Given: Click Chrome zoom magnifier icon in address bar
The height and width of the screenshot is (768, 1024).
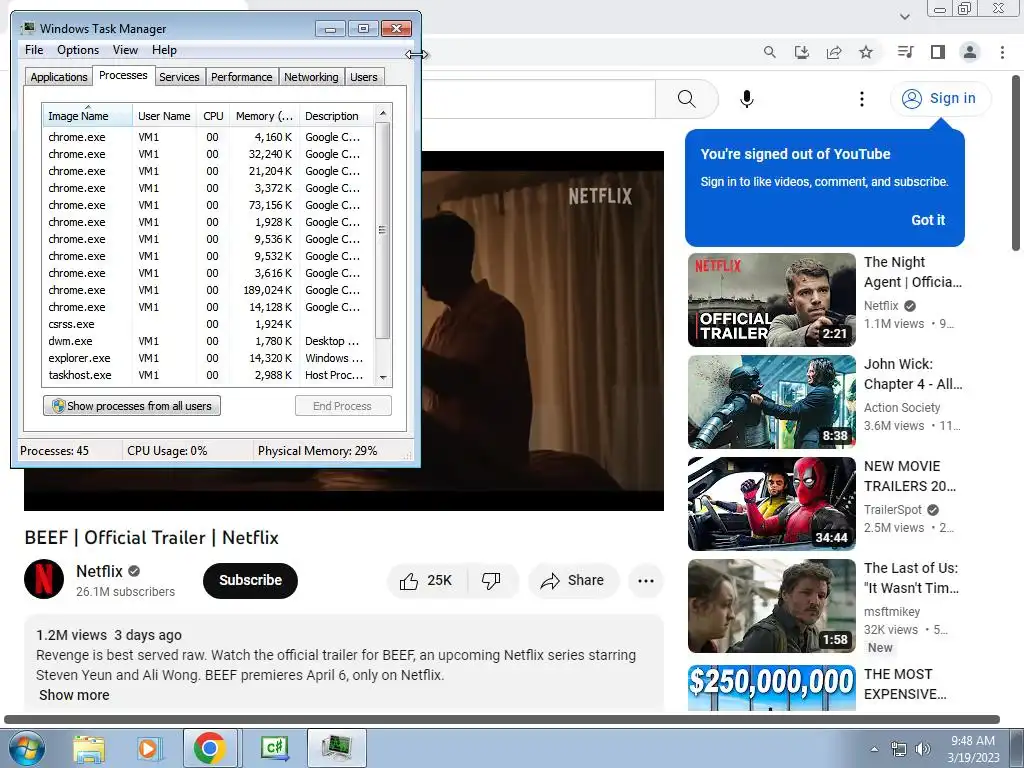Looking at the screenshot, I should click(x=769, y=52).
